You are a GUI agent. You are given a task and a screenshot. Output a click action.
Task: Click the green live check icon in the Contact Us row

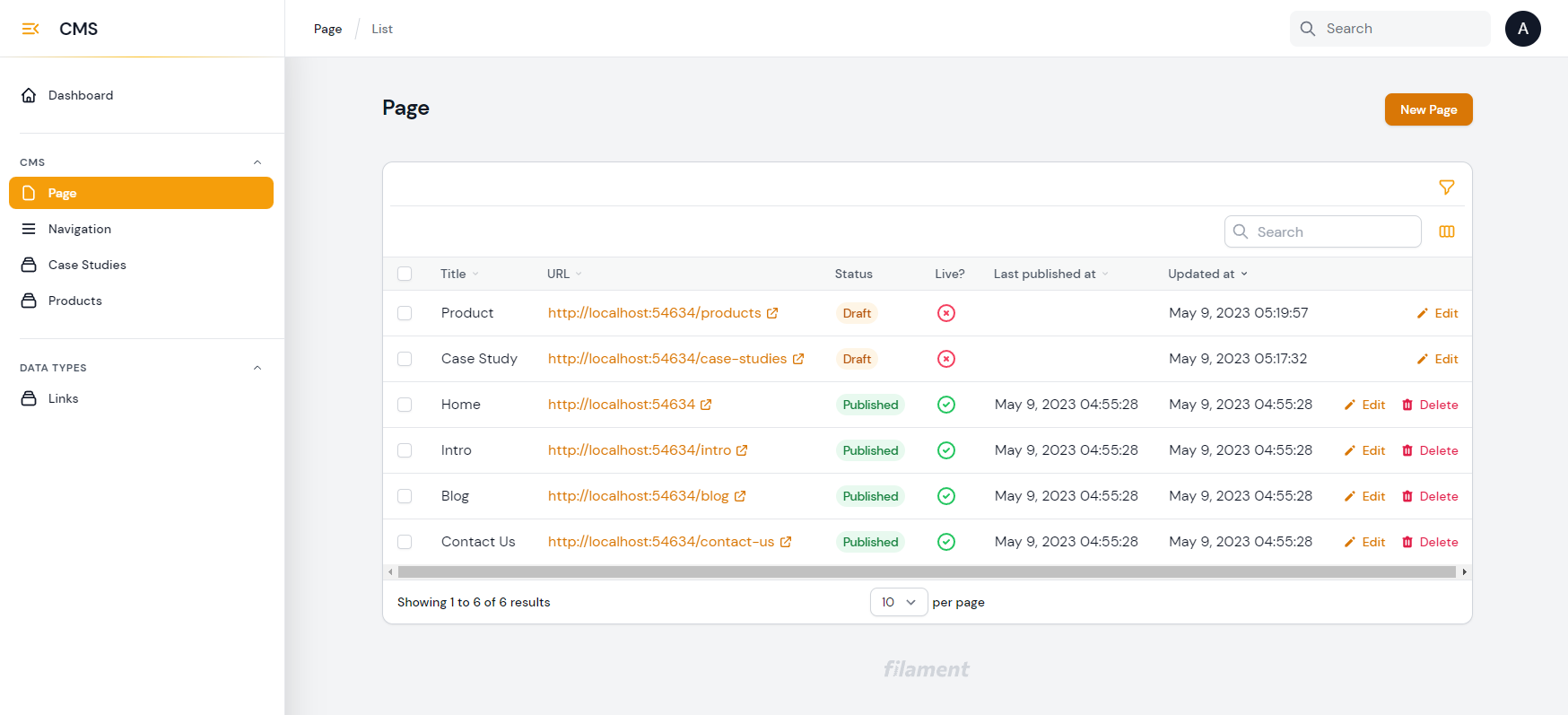point(946,542)
